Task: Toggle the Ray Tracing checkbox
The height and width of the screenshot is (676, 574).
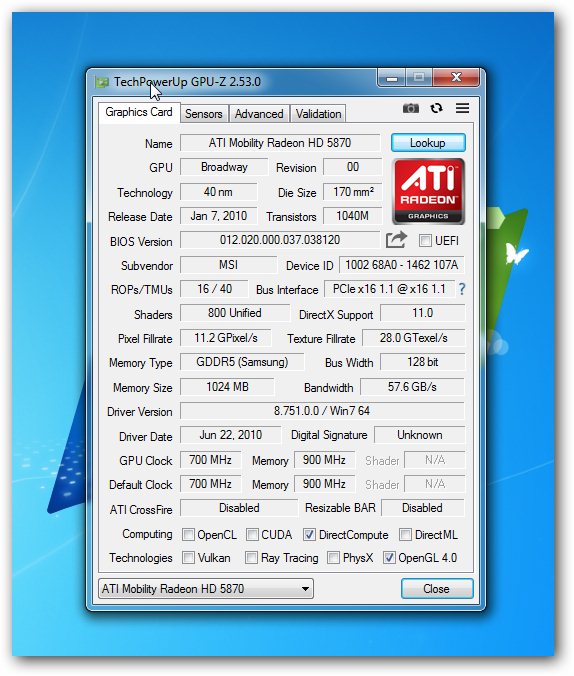Action: tap(251, 557)
